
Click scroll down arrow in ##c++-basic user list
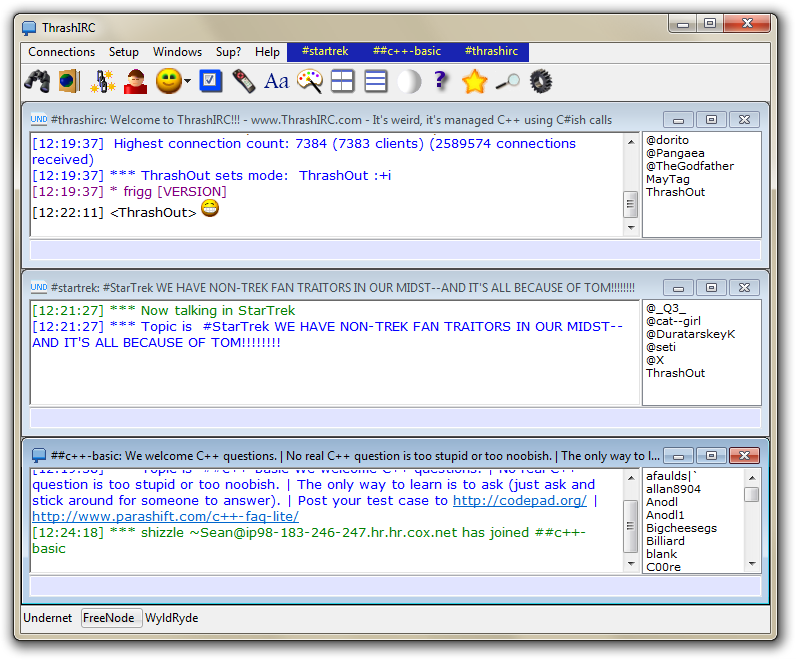point(752,564)
